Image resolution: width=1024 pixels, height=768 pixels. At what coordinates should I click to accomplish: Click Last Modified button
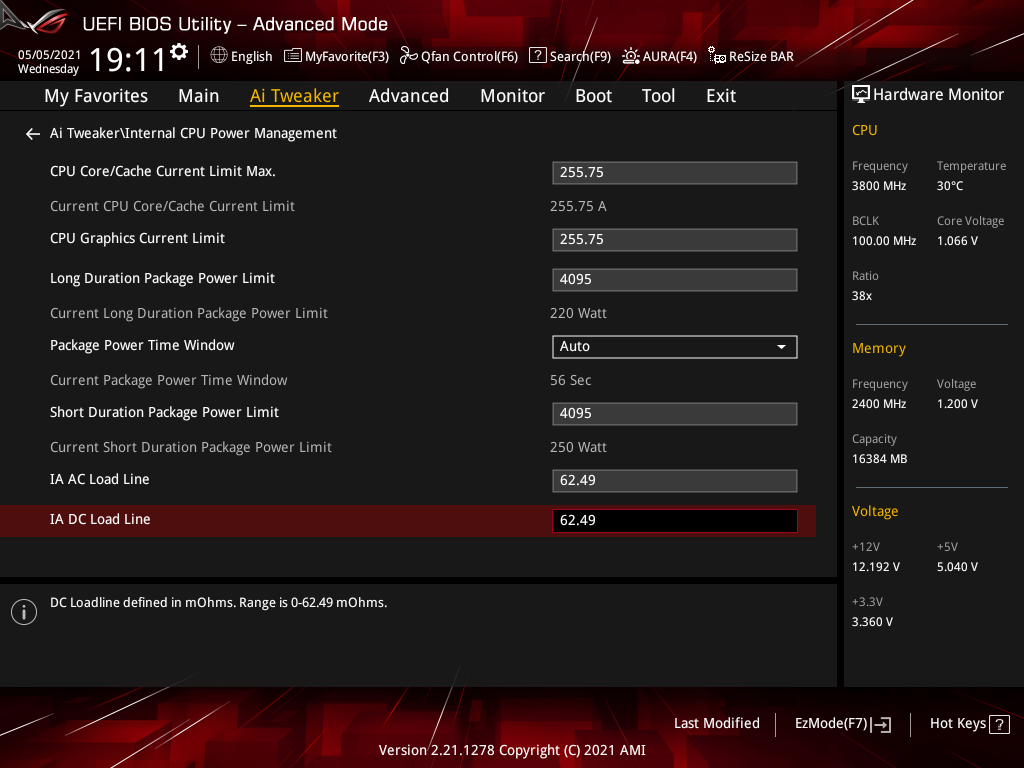click(716, 724)
